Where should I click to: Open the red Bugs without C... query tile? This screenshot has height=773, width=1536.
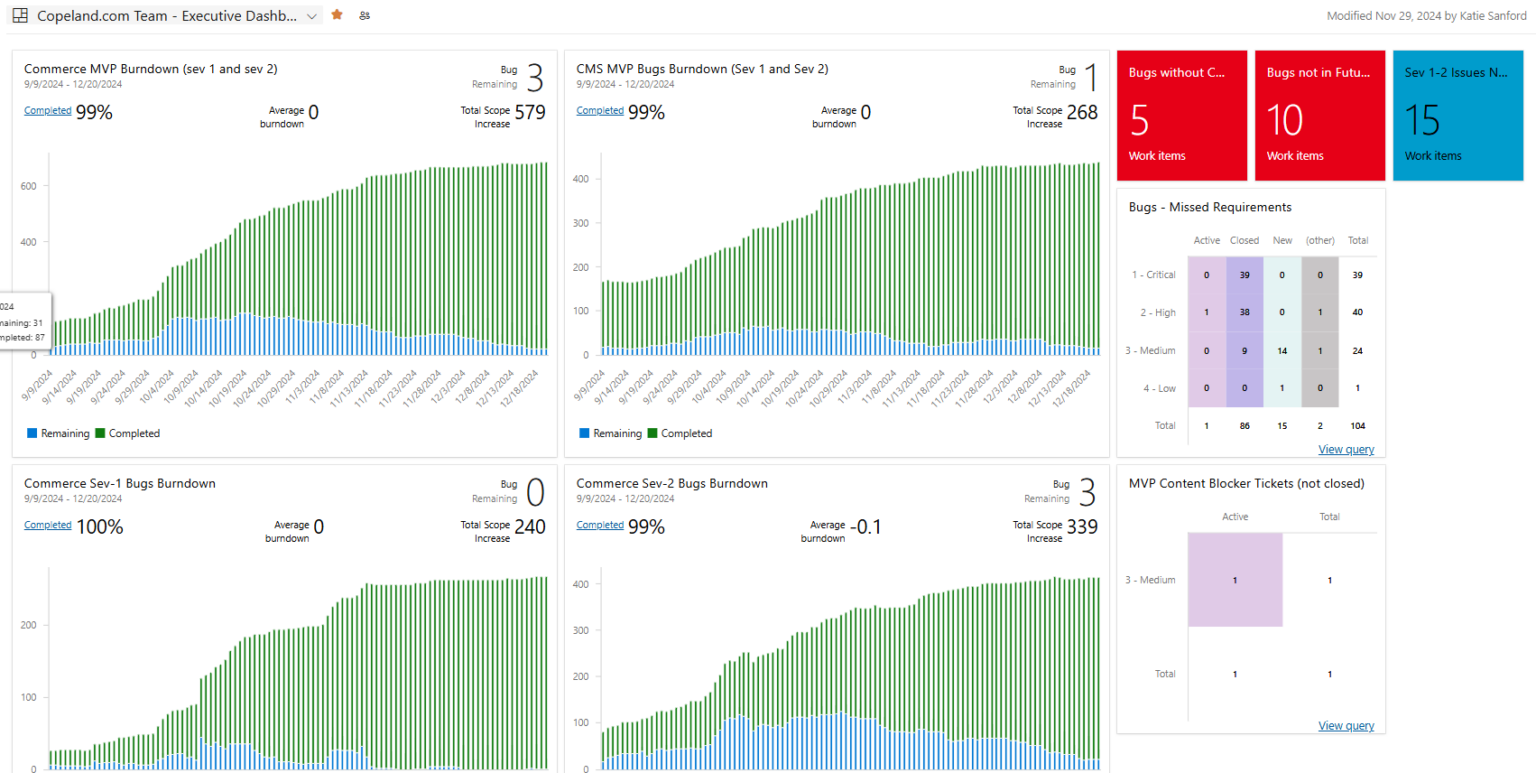(1182, 114)
